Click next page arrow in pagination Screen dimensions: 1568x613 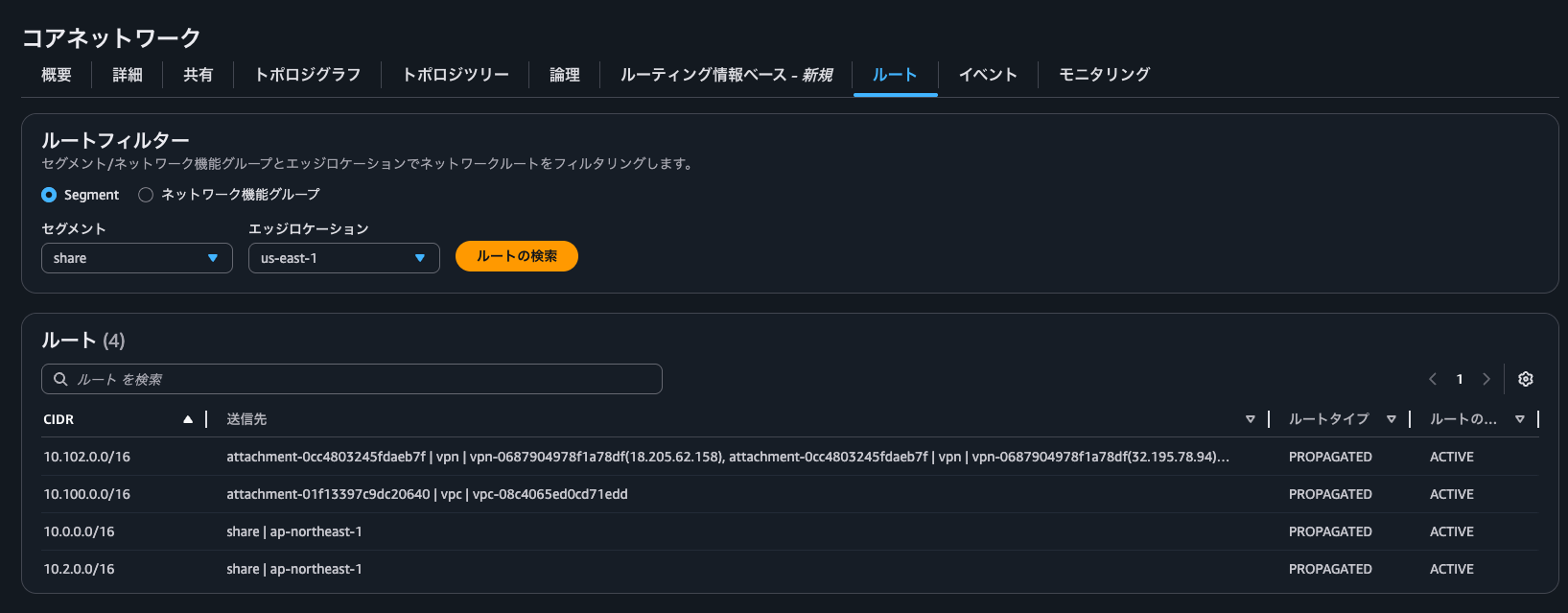[1486, 379]
